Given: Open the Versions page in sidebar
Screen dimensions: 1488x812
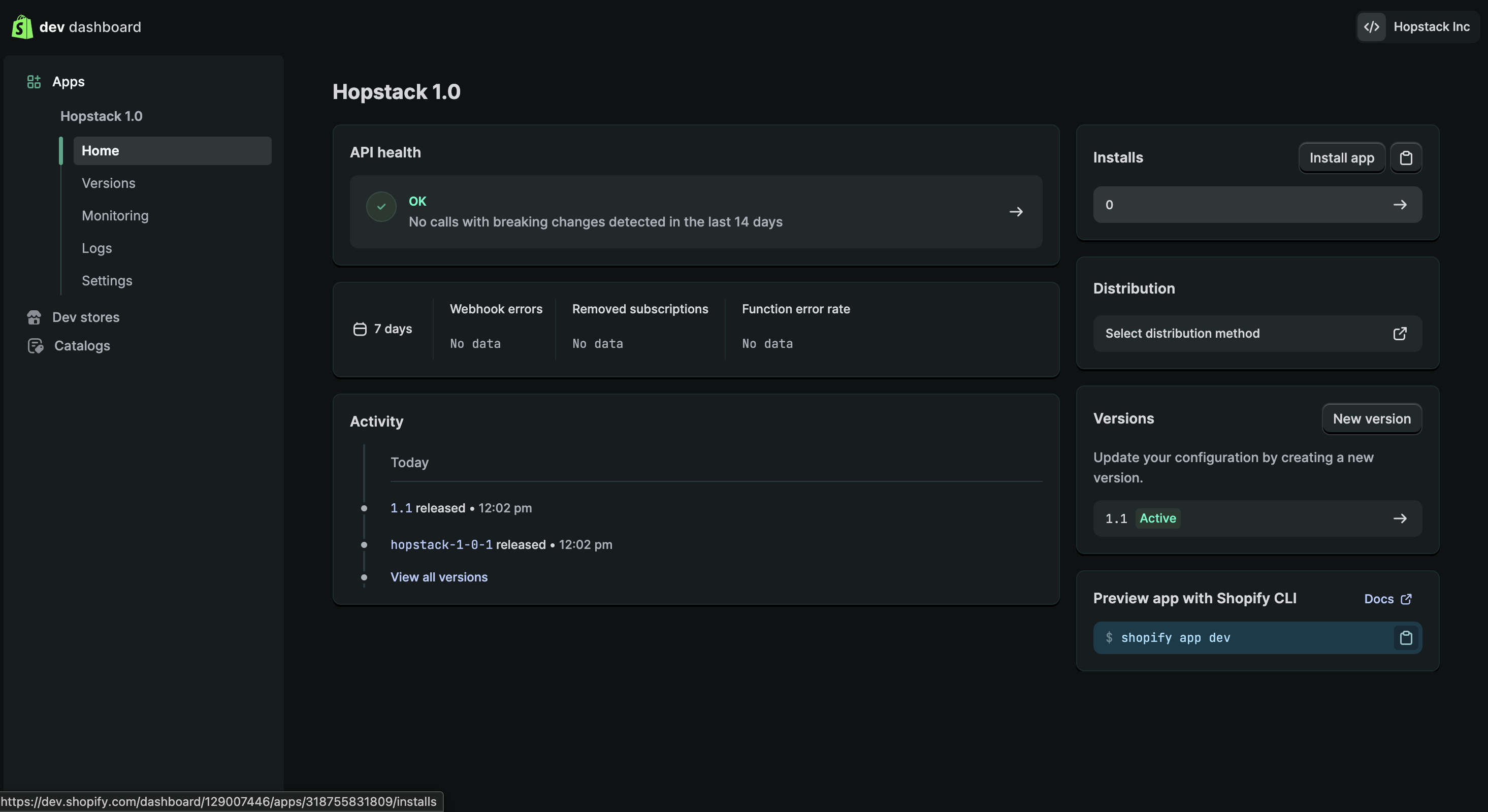Looking at the screenshot, I should point(109,183).
